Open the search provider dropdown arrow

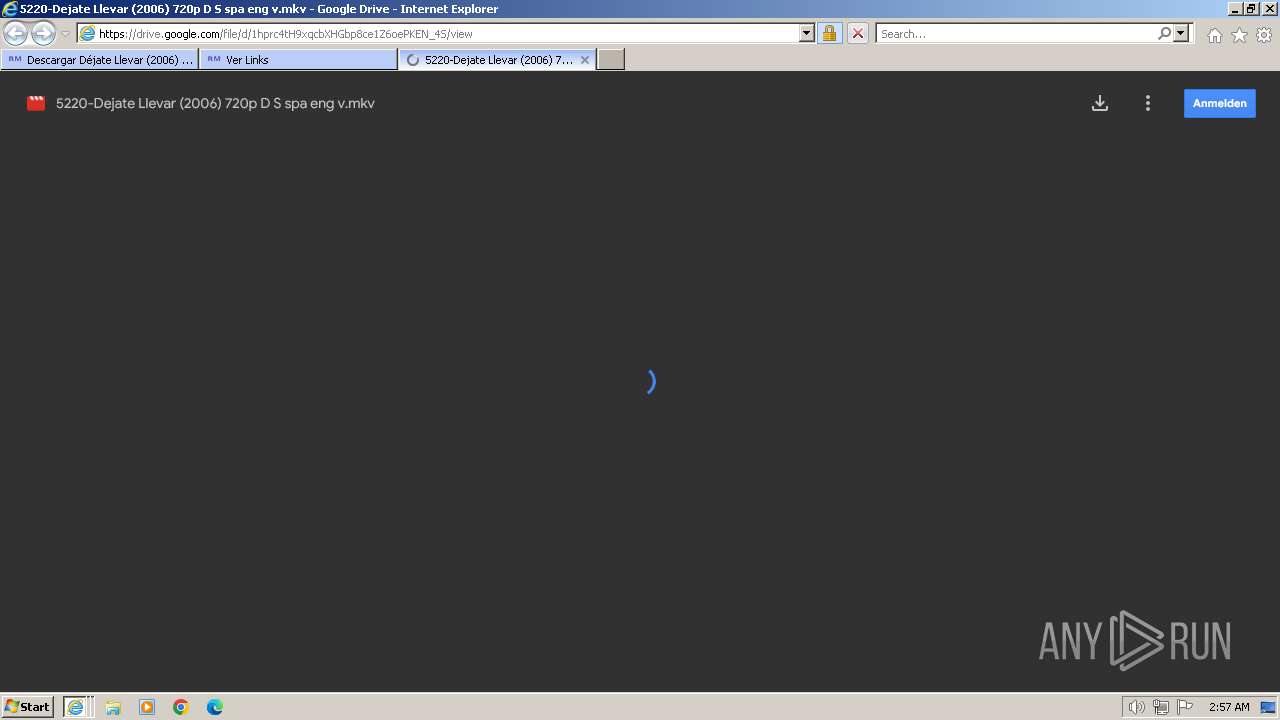coord(1181,33)
